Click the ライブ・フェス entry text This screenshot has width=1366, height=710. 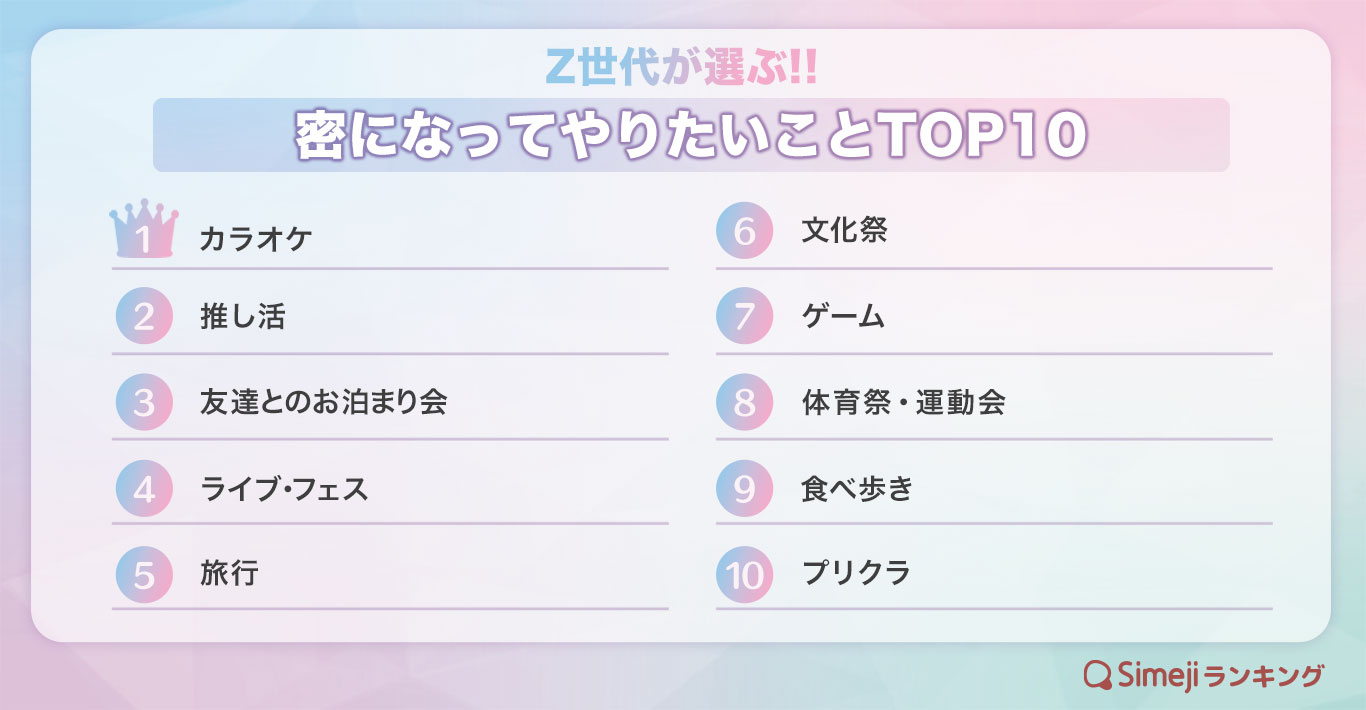(284, 489)
